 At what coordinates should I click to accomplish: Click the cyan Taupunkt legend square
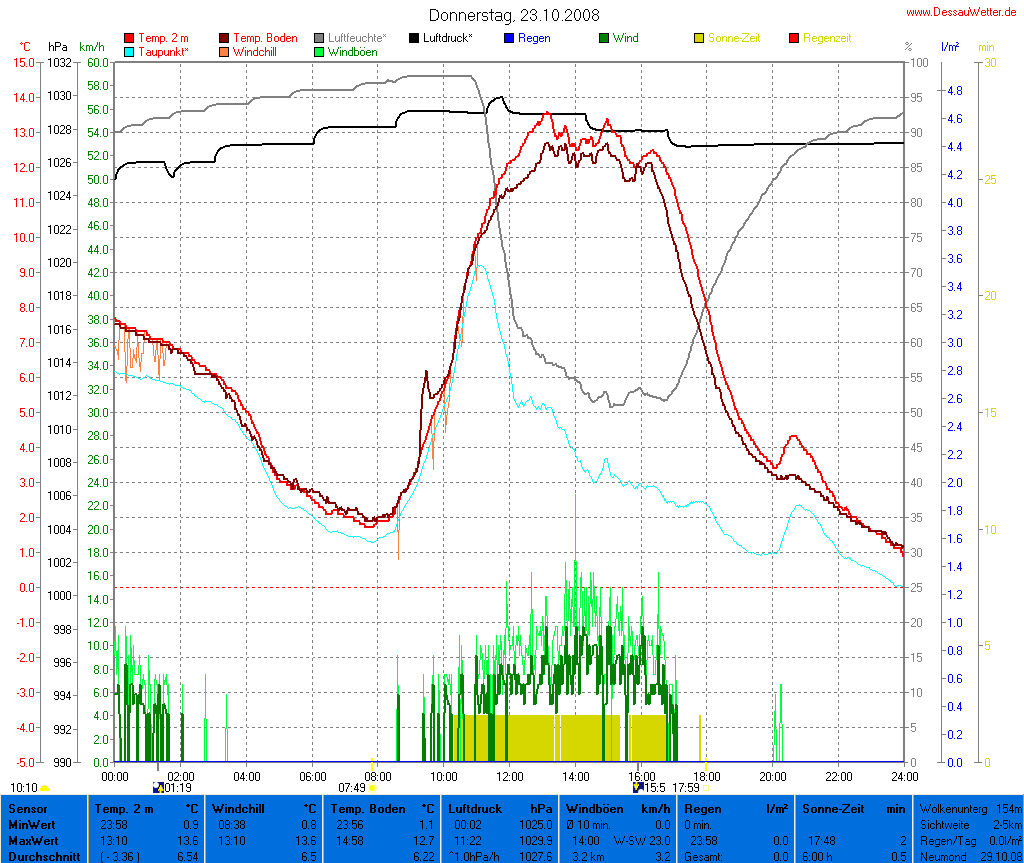(129, 51)
